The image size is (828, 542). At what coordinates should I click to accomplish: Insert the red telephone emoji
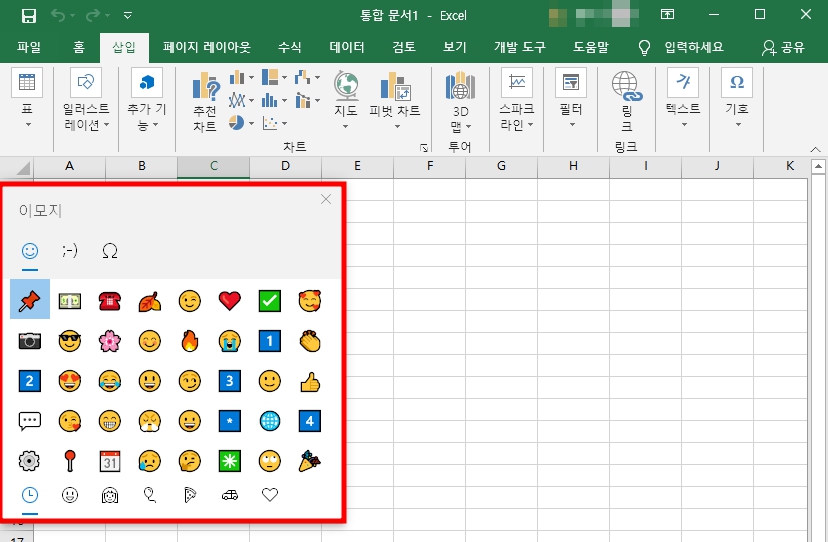[x=110, y=301]
